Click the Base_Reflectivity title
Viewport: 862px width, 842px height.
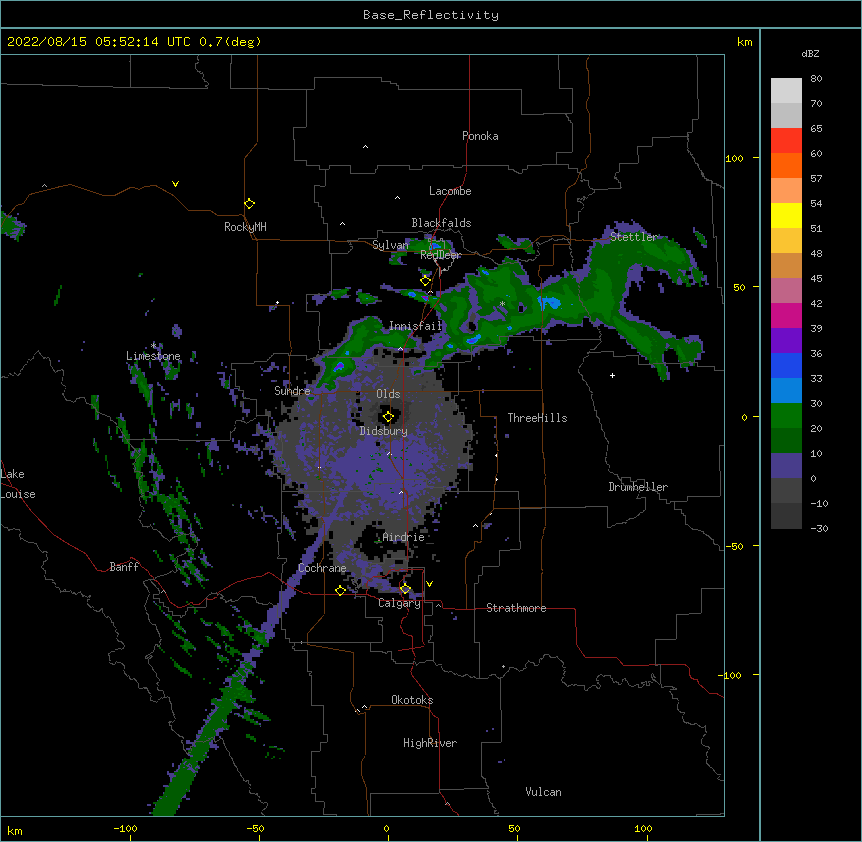point(431,15)
